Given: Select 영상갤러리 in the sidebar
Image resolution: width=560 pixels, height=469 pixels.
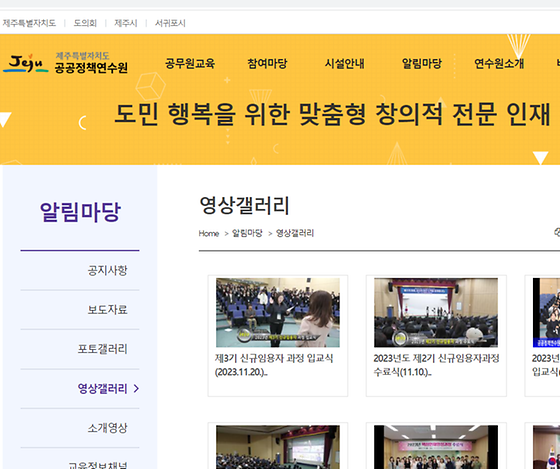Looking at the screenshot, I should (x=102, y=388).
